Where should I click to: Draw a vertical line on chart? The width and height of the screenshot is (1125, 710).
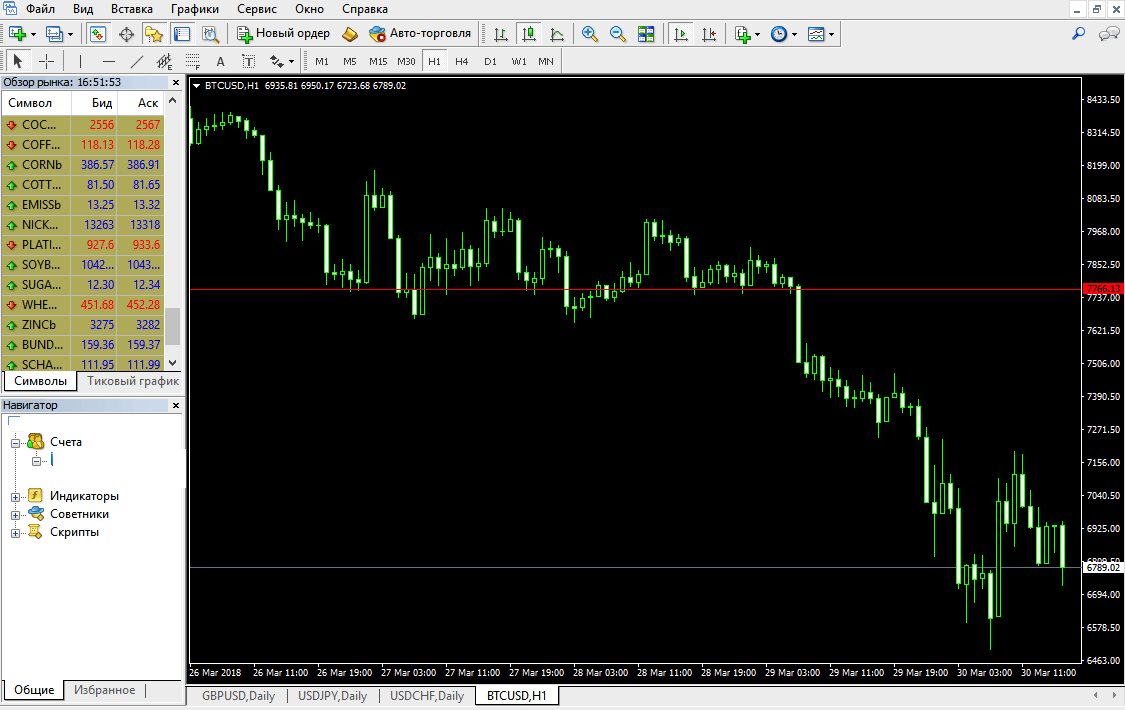click(80, 61)
